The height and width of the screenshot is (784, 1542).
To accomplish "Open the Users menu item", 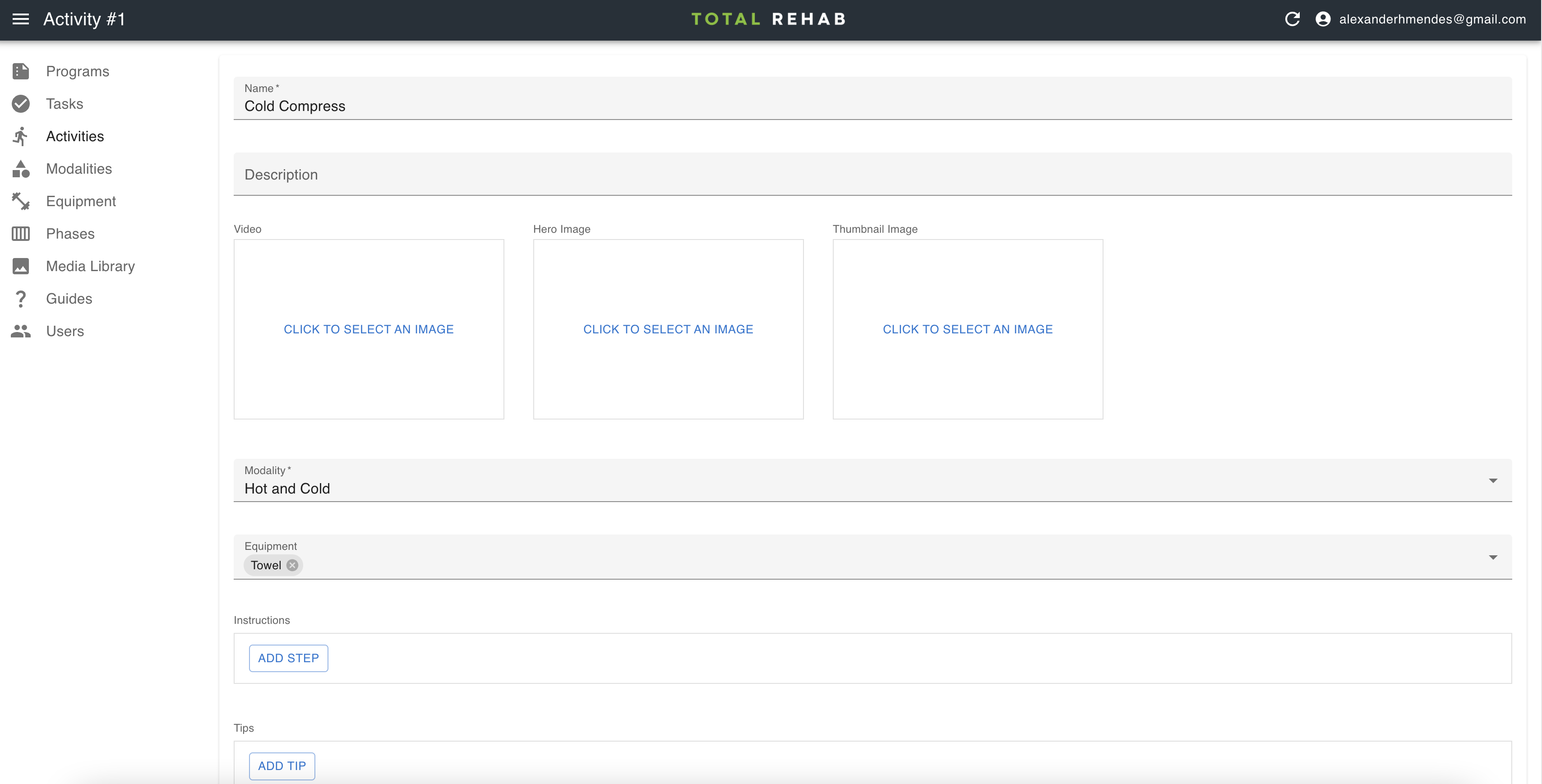I will pos(65,331).
